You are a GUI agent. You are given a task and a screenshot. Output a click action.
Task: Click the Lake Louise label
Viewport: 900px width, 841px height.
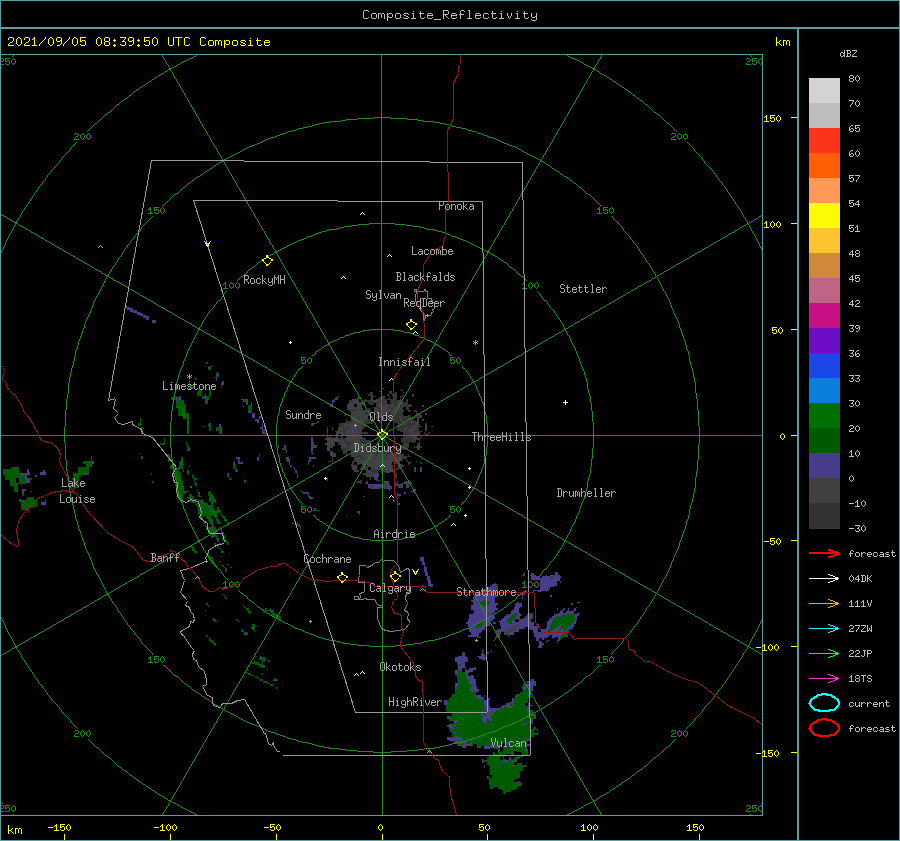[77, 491]
